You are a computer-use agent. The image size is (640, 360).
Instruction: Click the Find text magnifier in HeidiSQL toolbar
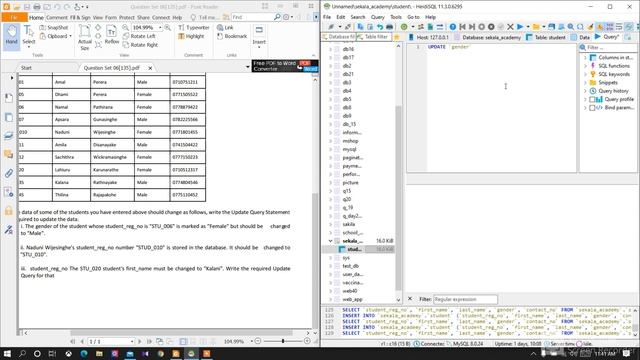pos(571,27)
